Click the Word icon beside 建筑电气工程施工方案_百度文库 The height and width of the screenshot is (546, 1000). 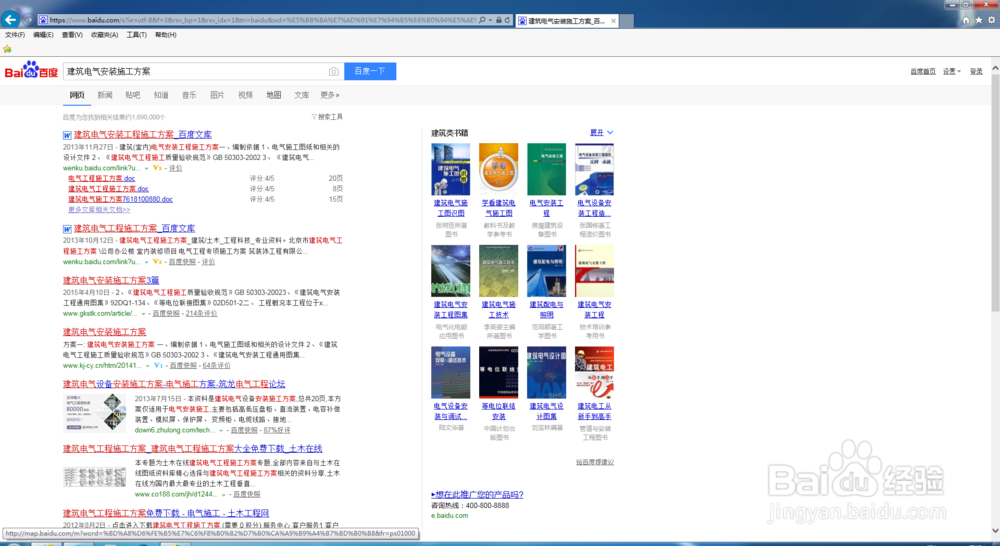click(x=67, y=229)
